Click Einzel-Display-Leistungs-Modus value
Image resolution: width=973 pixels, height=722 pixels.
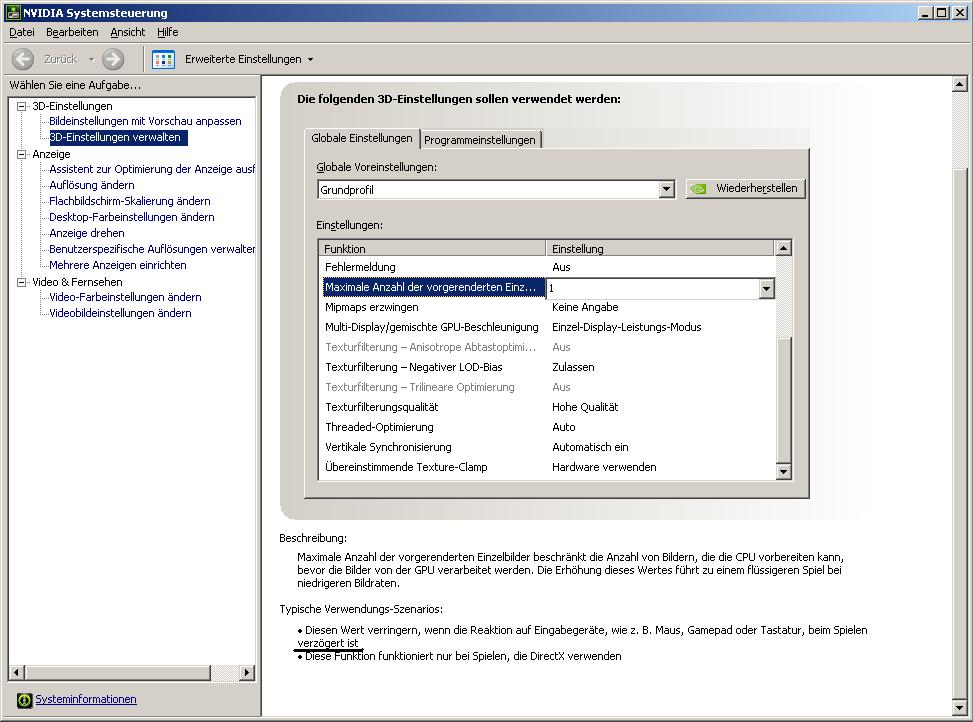[x=627, y=327]
